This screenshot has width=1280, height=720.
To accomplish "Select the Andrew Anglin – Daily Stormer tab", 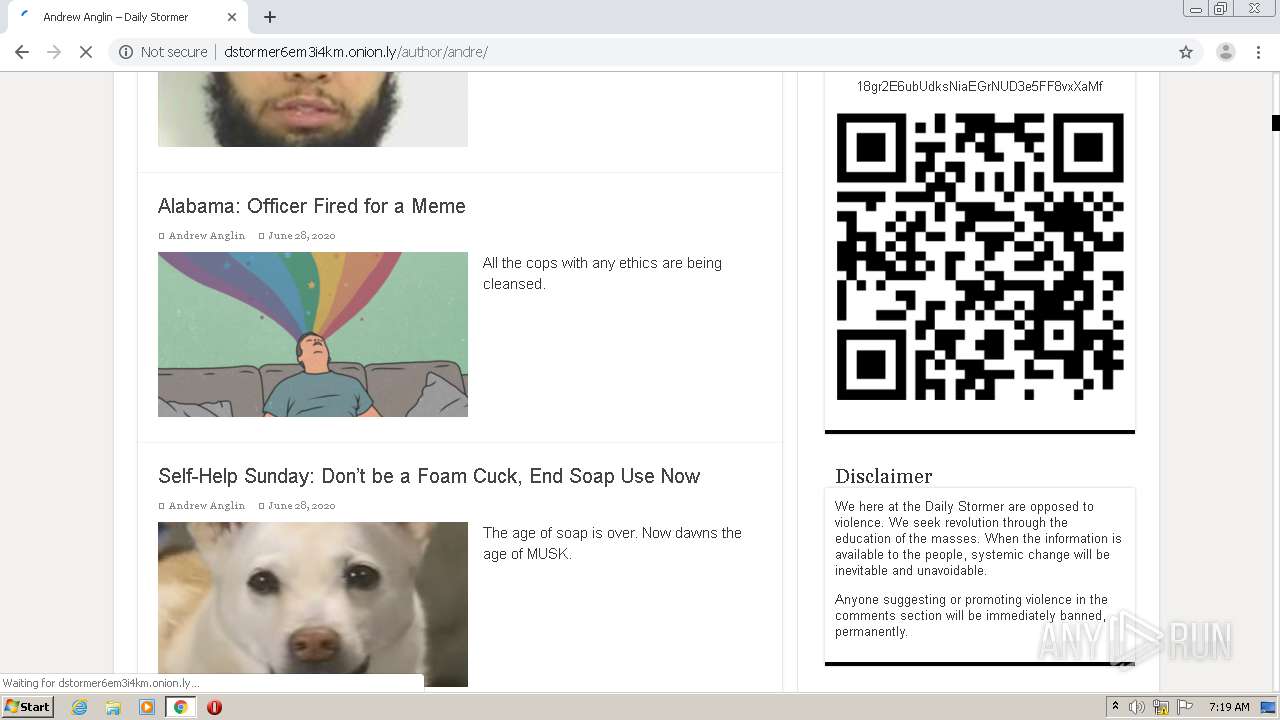I will point(125,17).
